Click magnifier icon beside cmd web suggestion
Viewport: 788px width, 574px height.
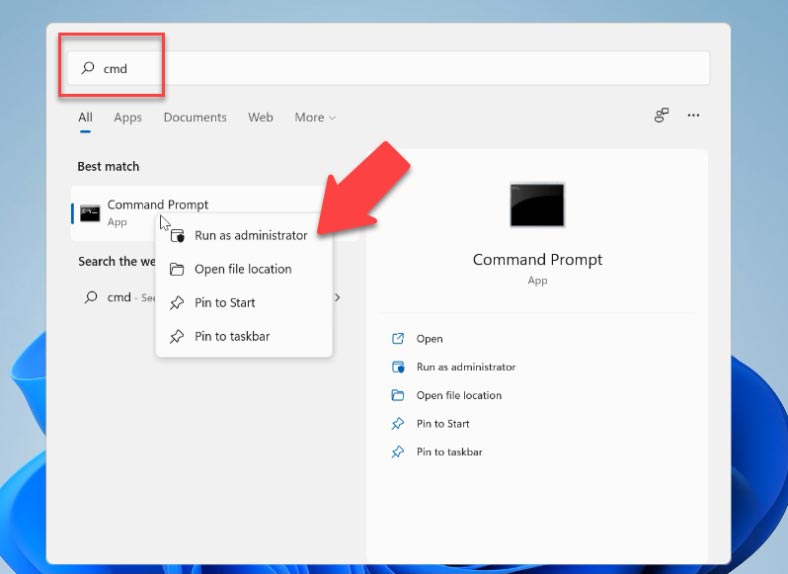coord(91,297)
